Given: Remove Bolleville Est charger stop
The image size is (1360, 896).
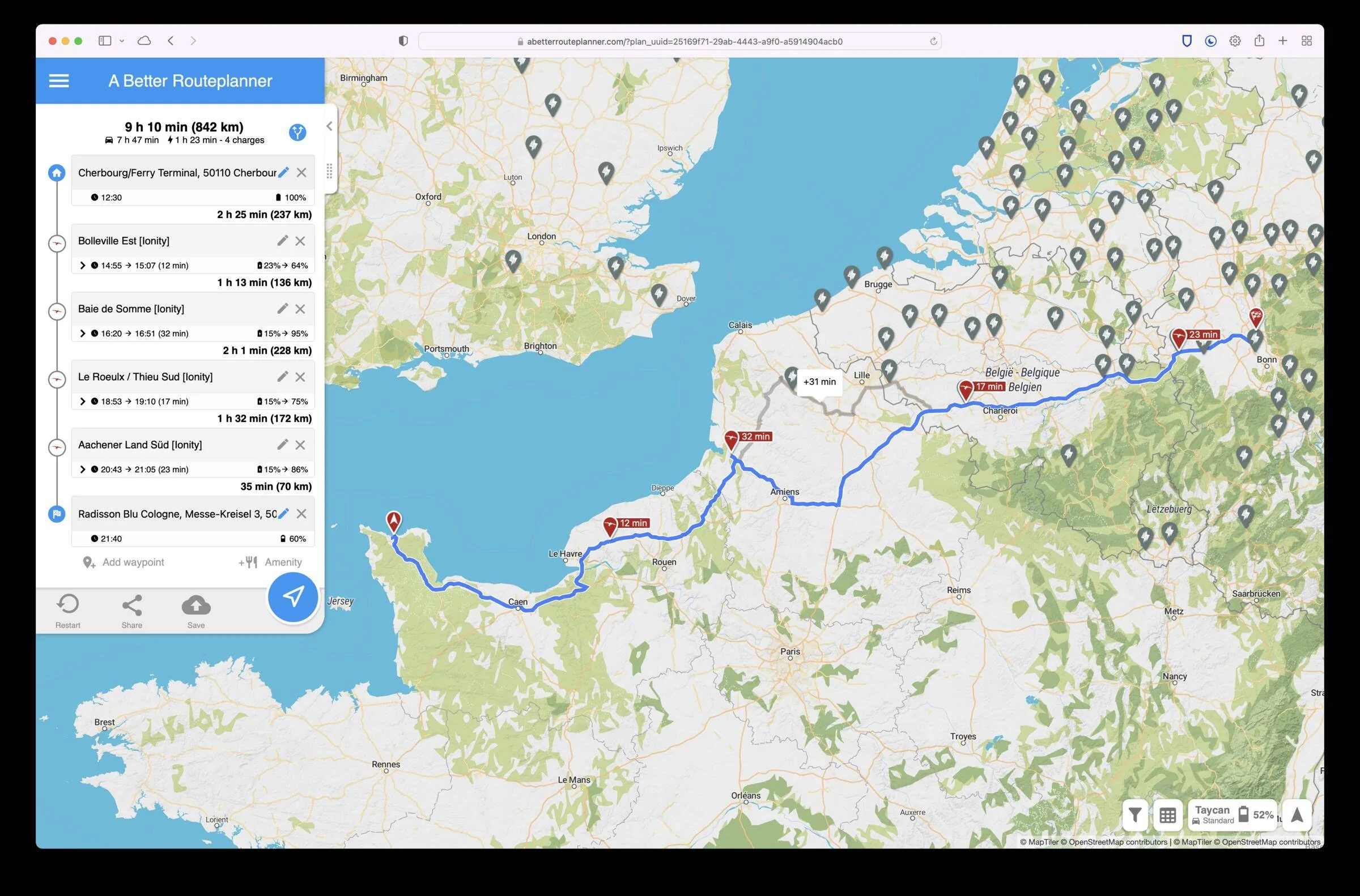Looking at the screenshot, I should [x=300, y=241].
